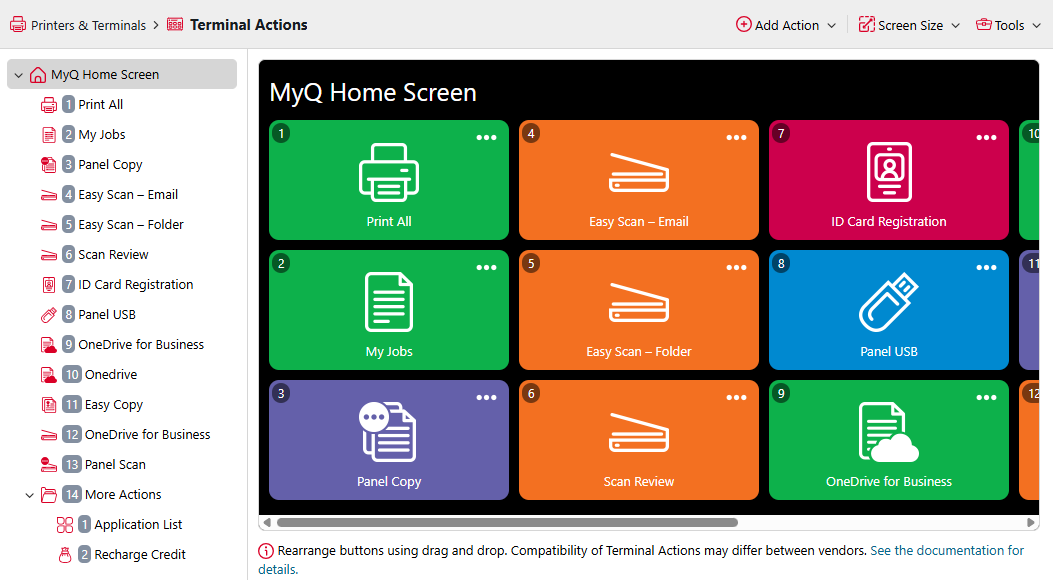Screen dimensions: 1053x580
Task: Click the document icon on the My Jobs tile
Action: point(389,302)
